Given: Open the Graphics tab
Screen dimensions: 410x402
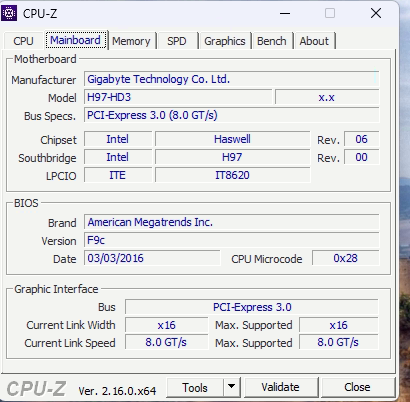Looking at the screenshot, I should [225, 41].
